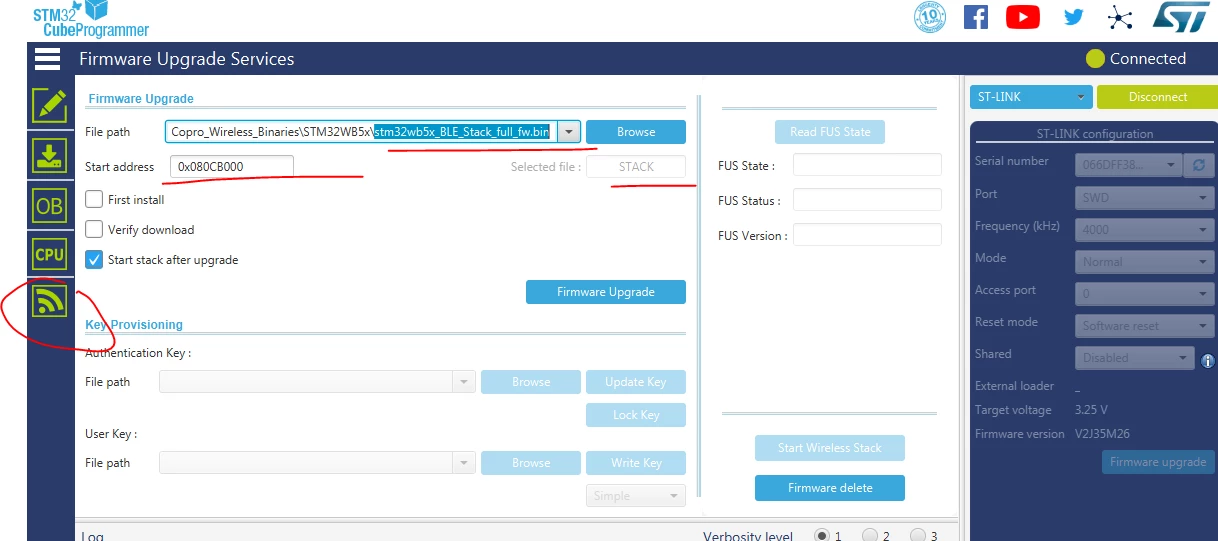Click the FUS Version field
Screen dimensions: 1218x541
pyautogui.click(x=867, y=235)
